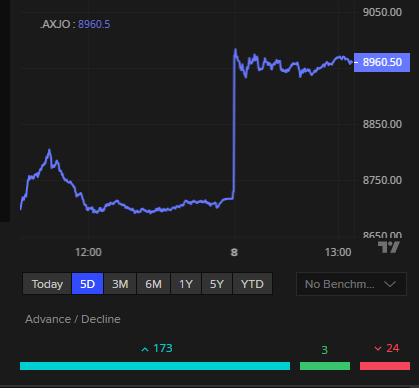Open the No Benchmark dropdown

351,284
